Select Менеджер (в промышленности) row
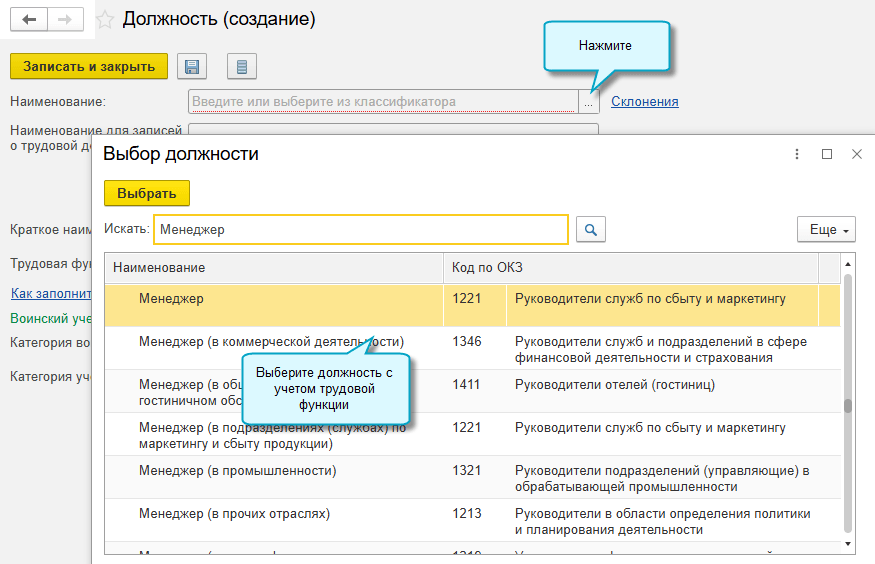The width and height of the screenshot is (875, 564). point(238,470)
